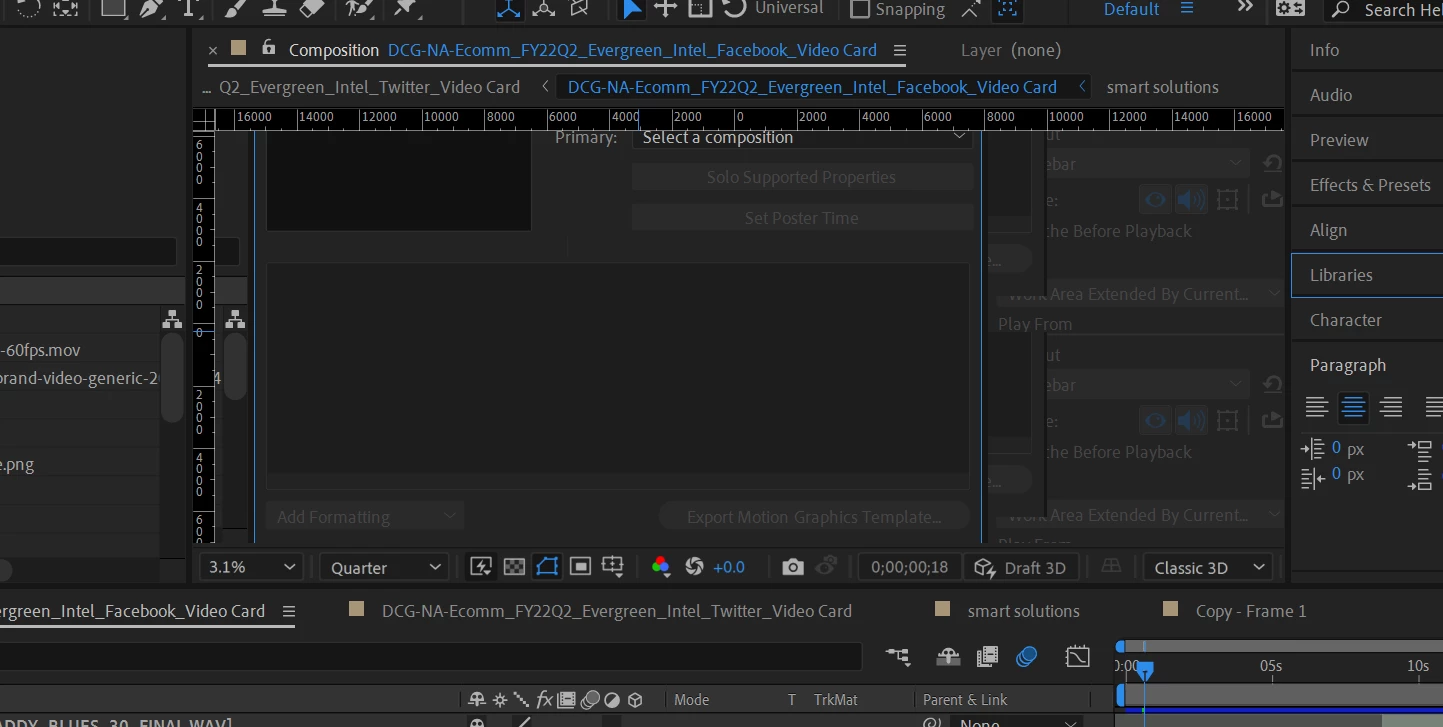Switch to the smart solutions timeline tab
Image resolution: width=1443 pixels, height=727 pixels.
tap(1024, 611)
